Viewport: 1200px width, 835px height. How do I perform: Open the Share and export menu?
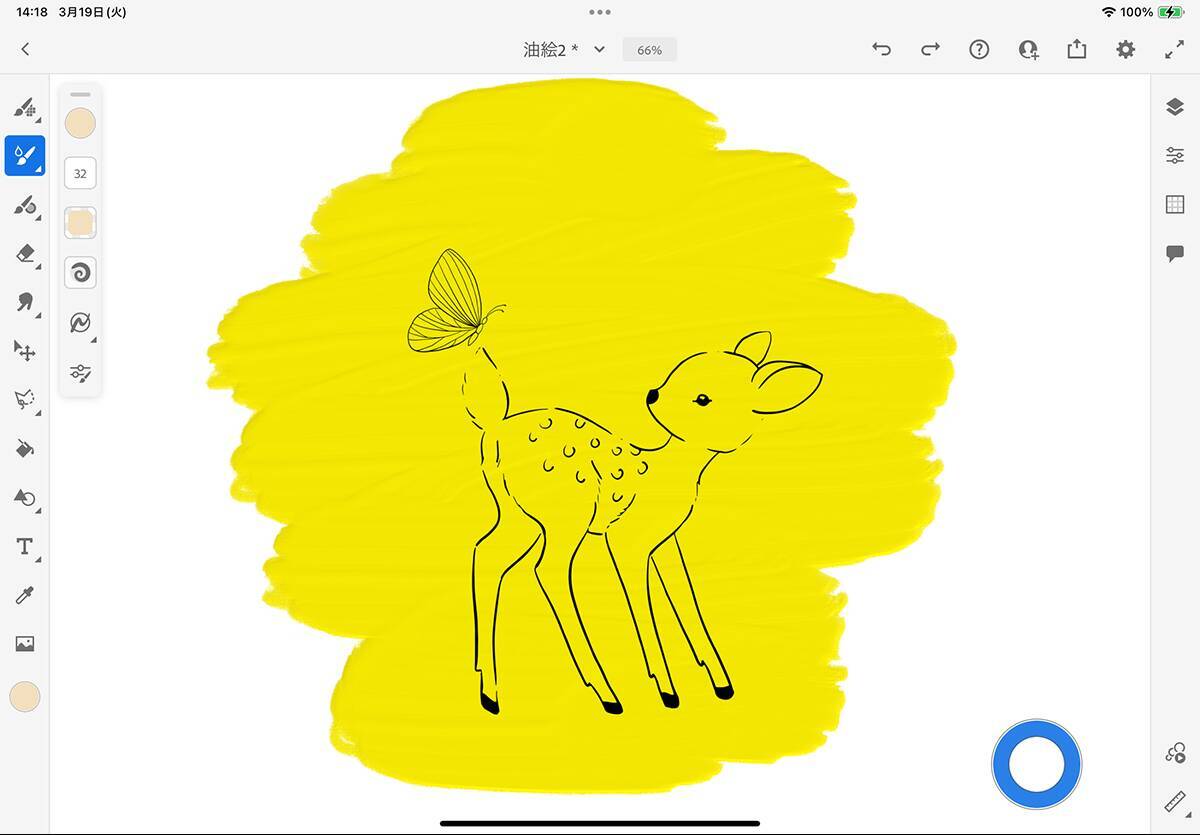(1077, 49)
